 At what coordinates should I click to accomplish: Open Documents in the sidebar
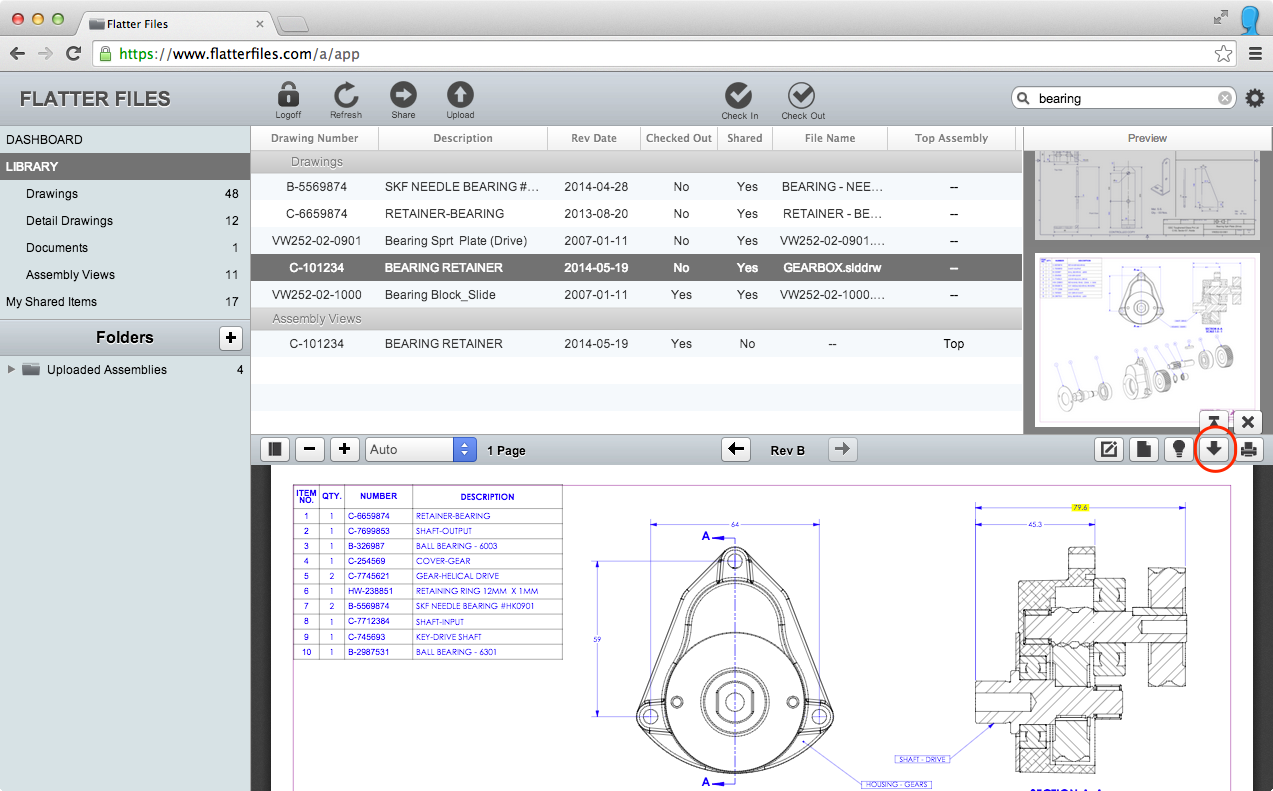coord(125,248)
